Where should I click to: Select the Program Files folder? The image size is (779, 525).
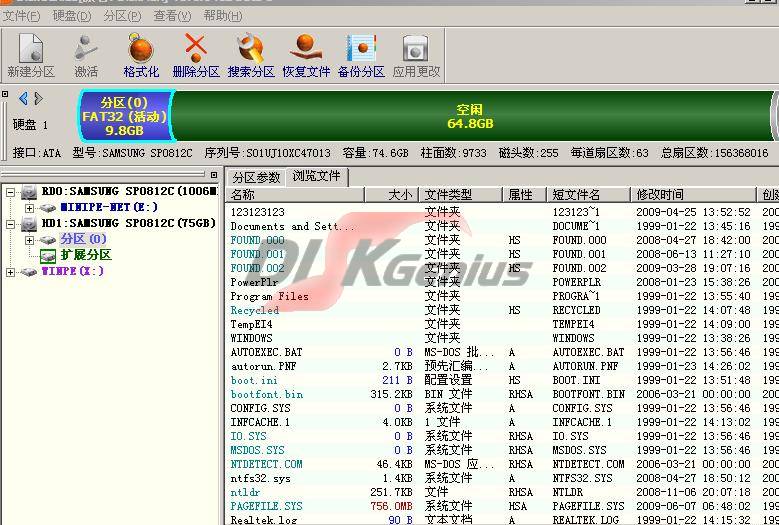(269, 296)
